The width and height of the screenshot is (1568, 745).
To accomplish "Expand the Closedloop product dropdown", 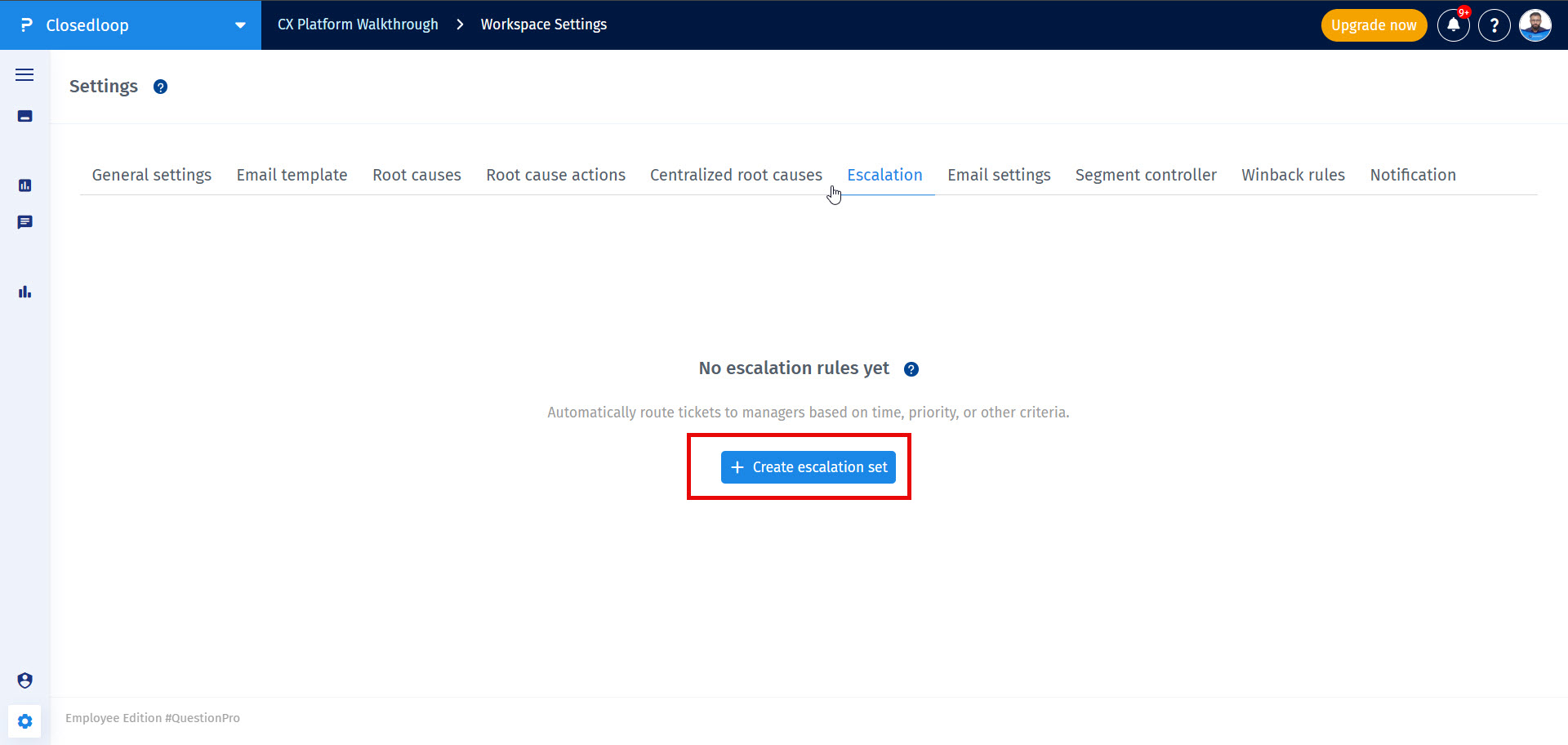I will coord(240,25).
